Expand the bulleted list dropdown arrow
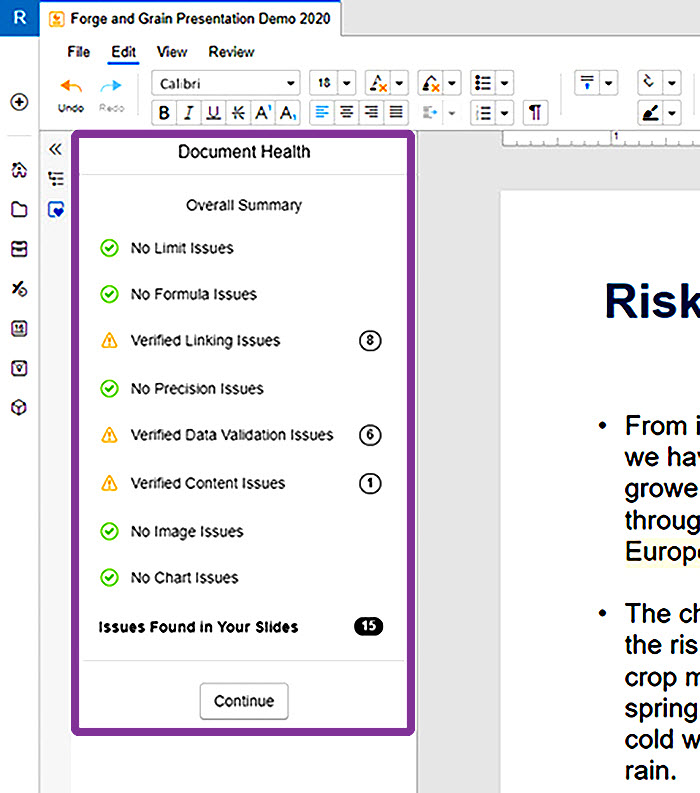Screen dimensions: 700x793 pyautogui.click(x=505, y=83)
